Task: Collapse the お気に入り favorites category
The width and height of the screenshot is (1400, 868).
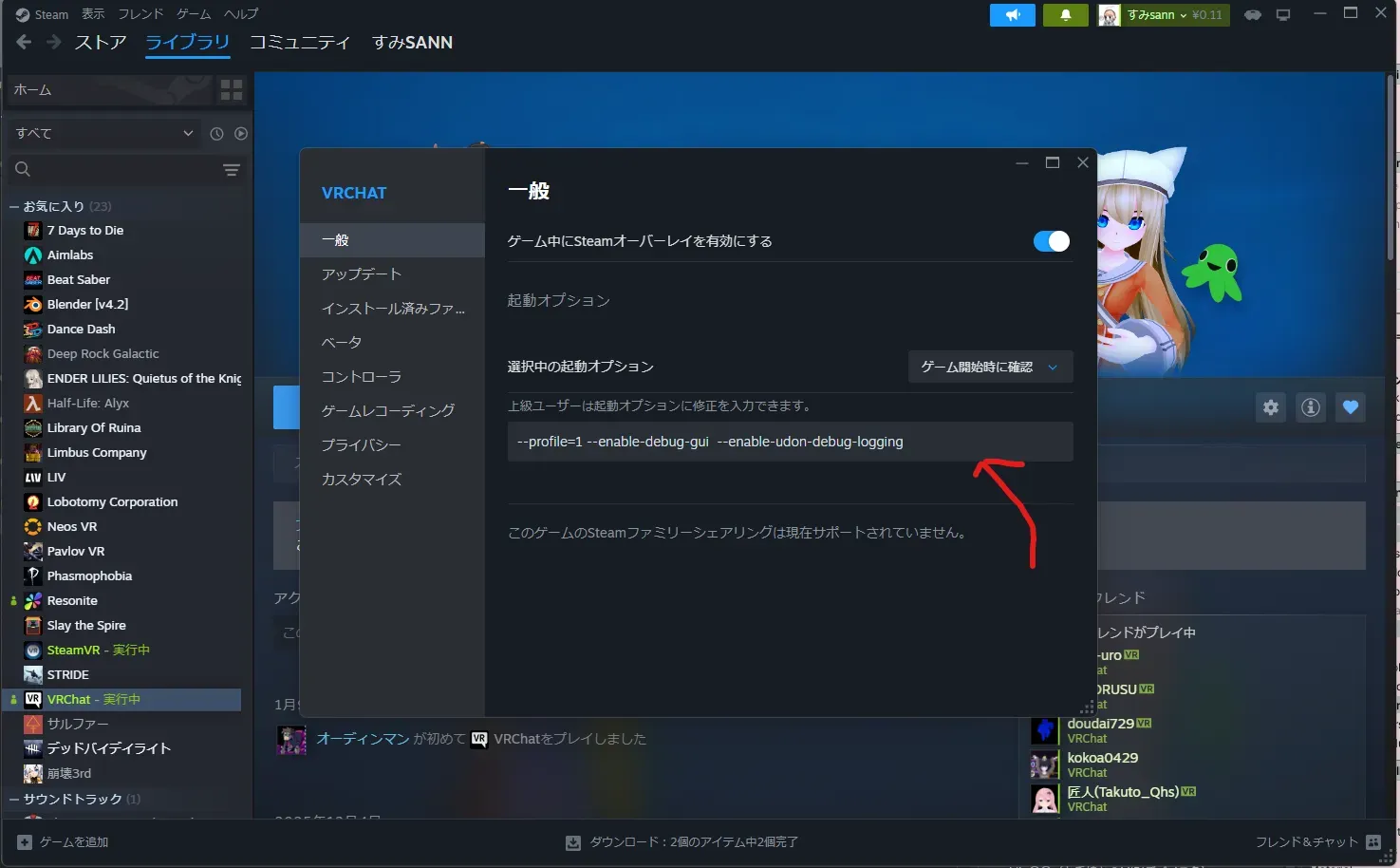Action: point(14,206)
